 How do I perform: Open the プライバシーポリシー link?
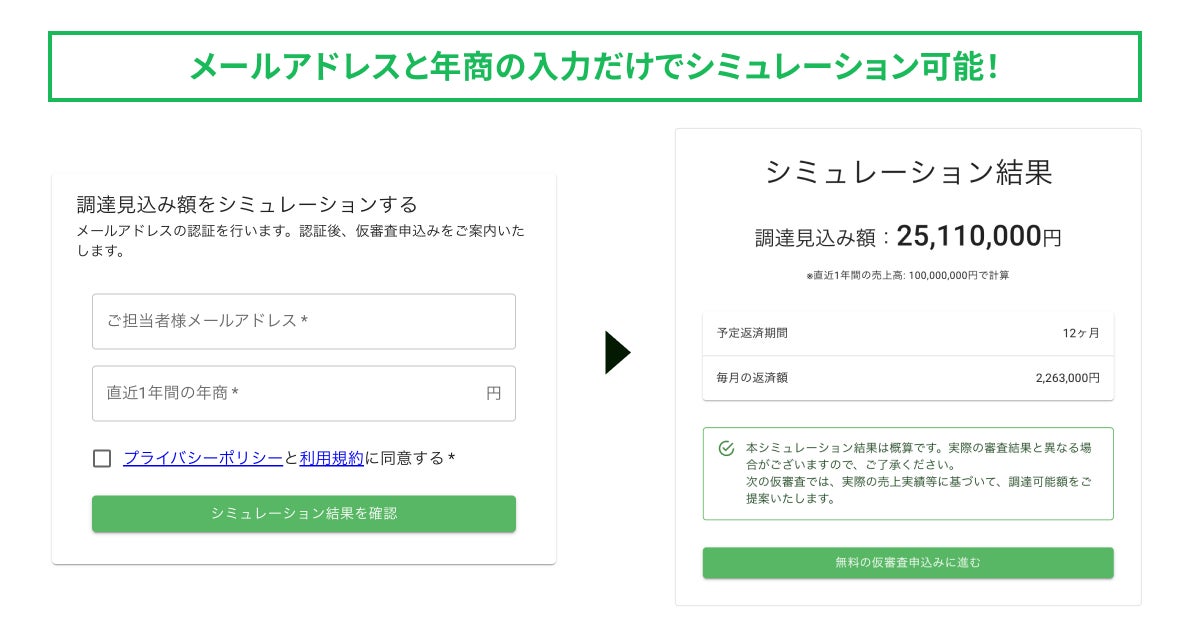tap(203, 458)
